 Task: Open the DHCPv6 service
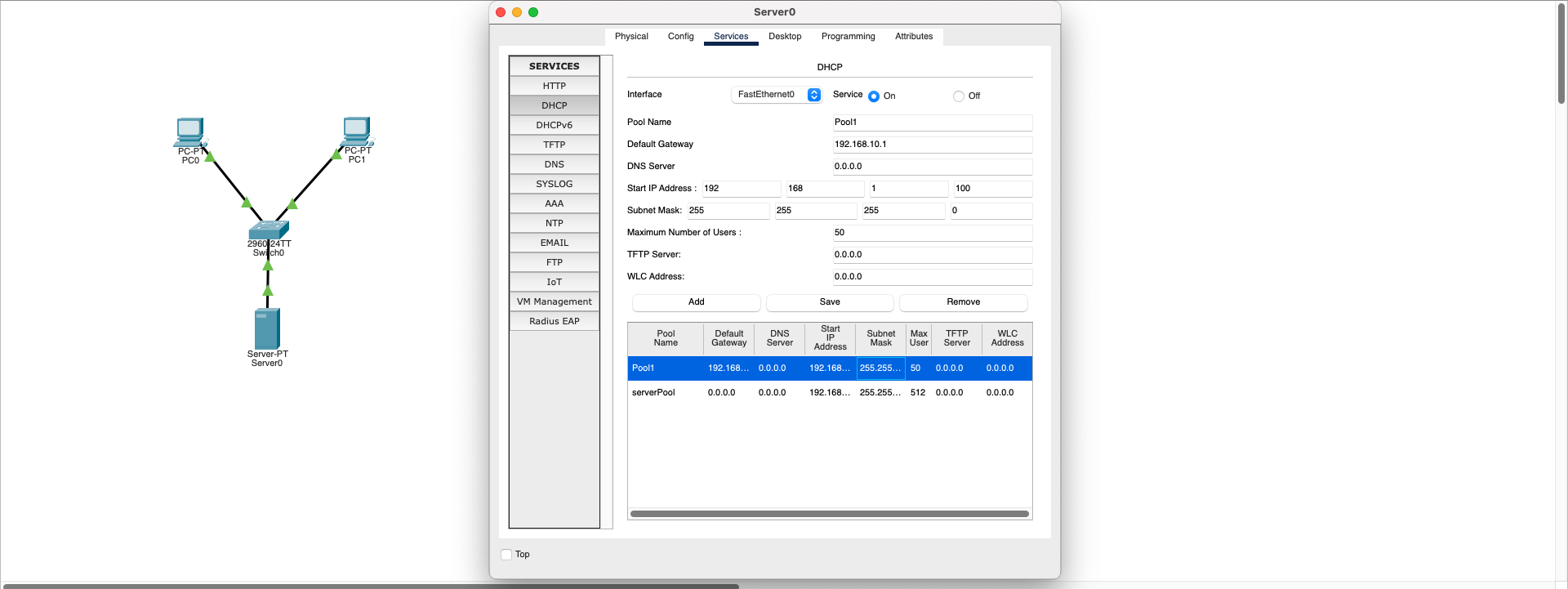click(x=555, y=125)
